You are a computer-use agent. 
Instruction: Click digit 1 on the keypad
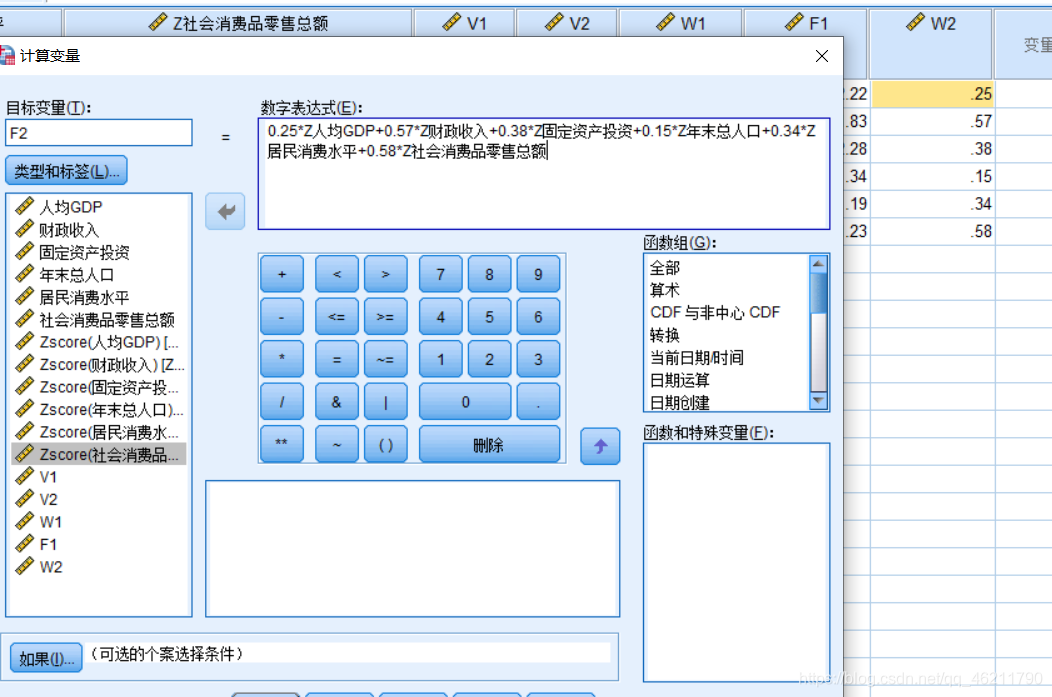tap(440, 359)
